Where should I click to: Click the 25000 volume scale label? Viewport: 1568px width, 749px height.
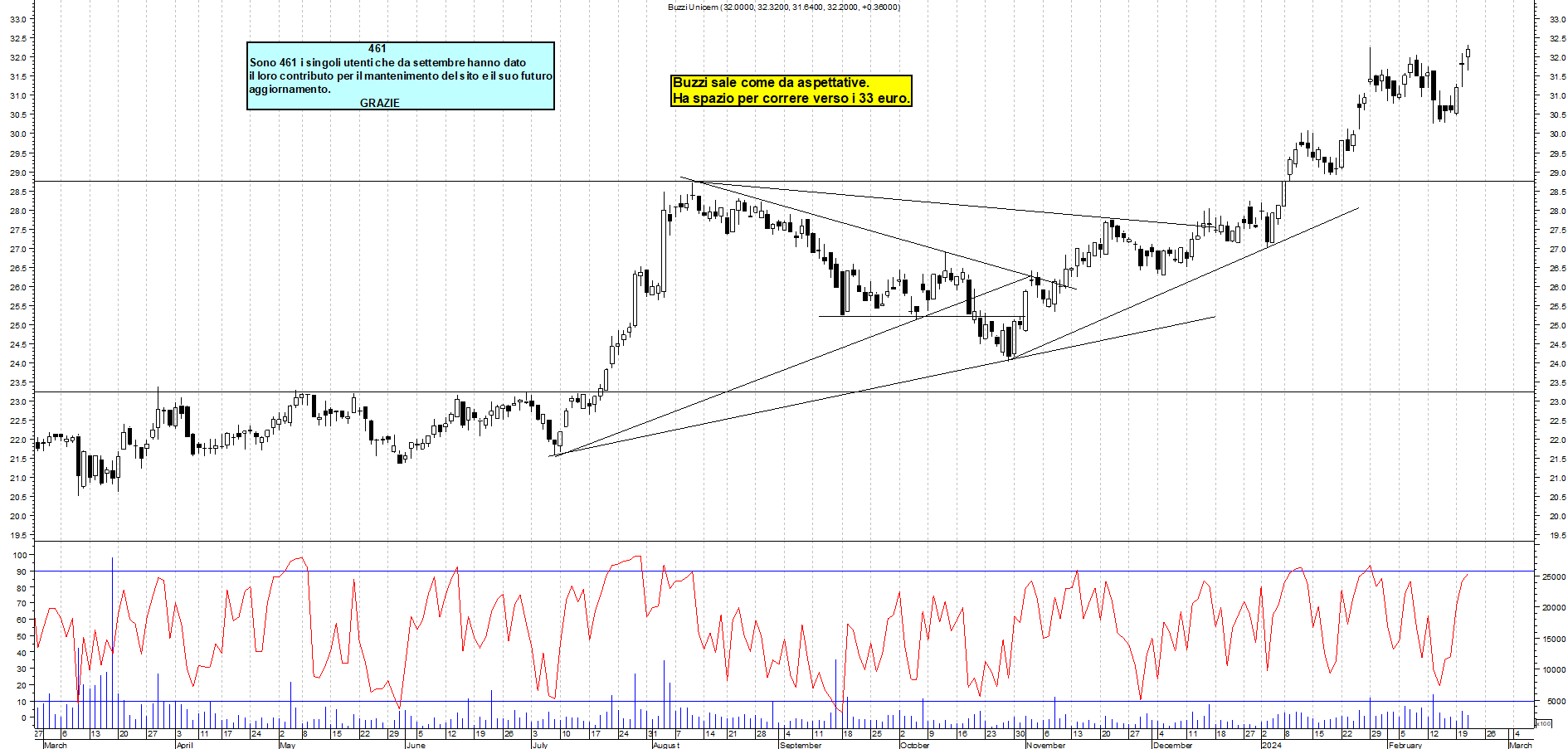pos(1553,576)
